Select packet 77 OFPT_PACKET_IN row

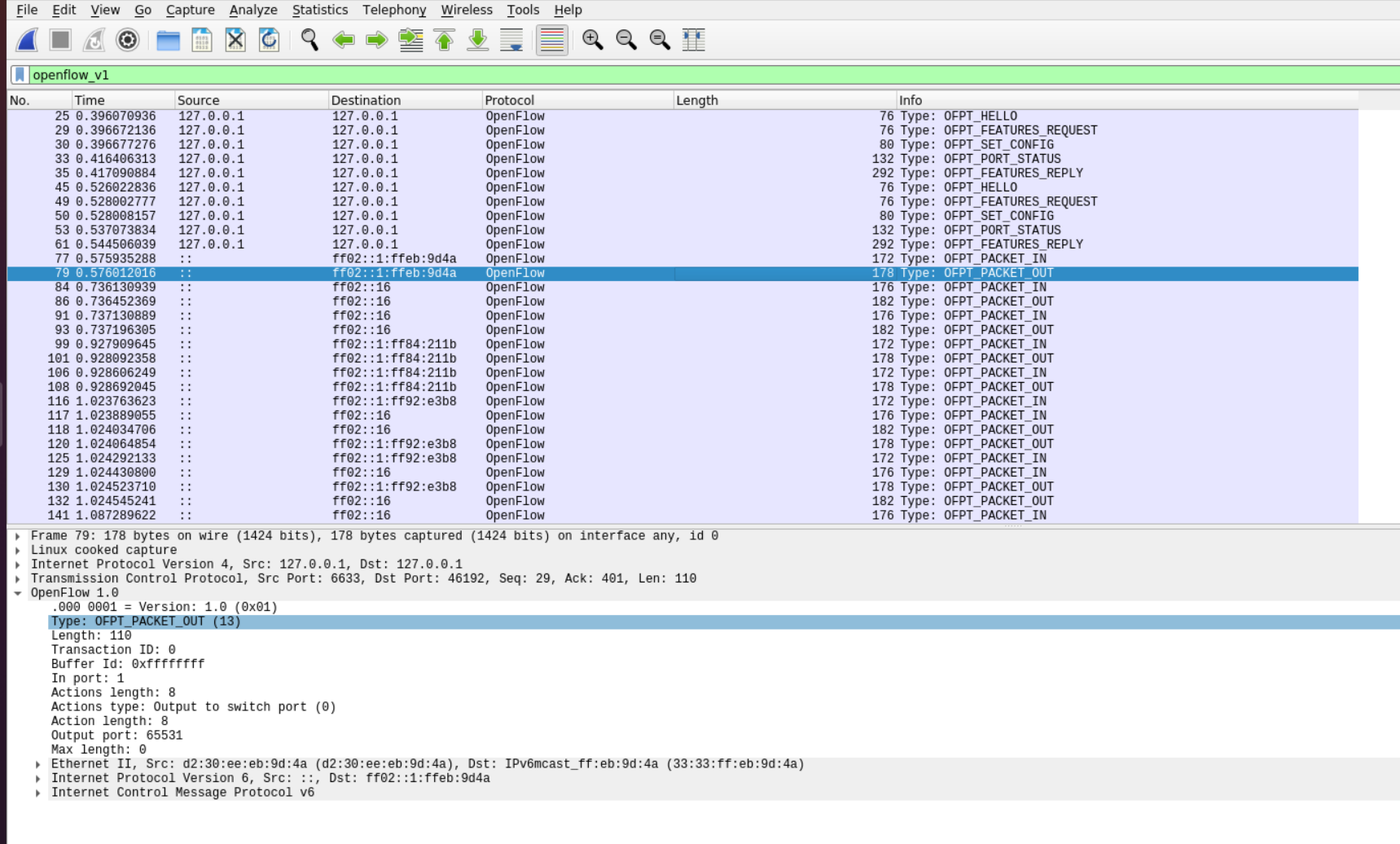click(682, 259)
